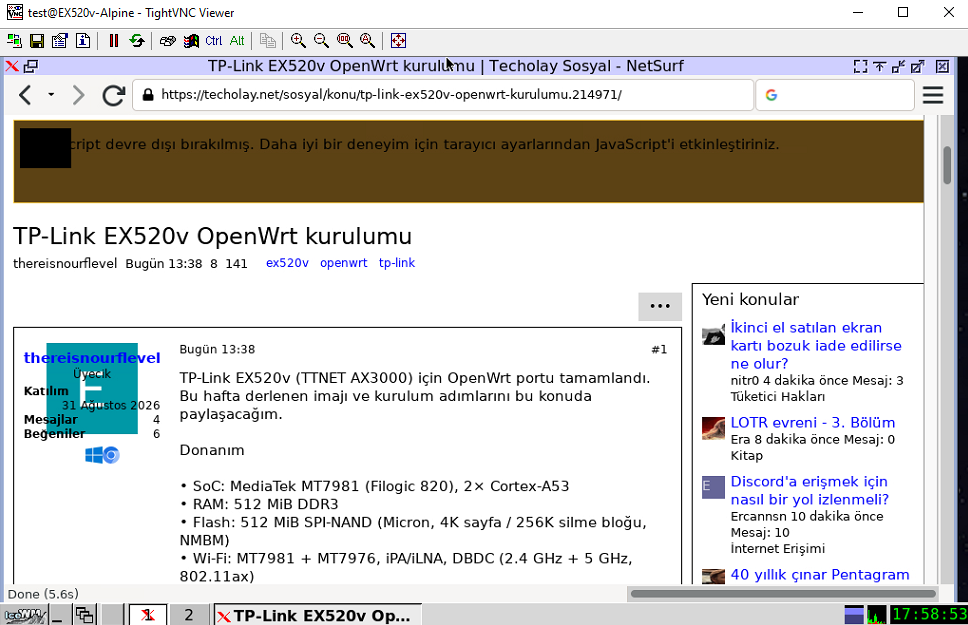This screenshot has height=625, width=968.
Task: Open thereisnourflevel profile link in post
Action: click(x=92, y=358)
